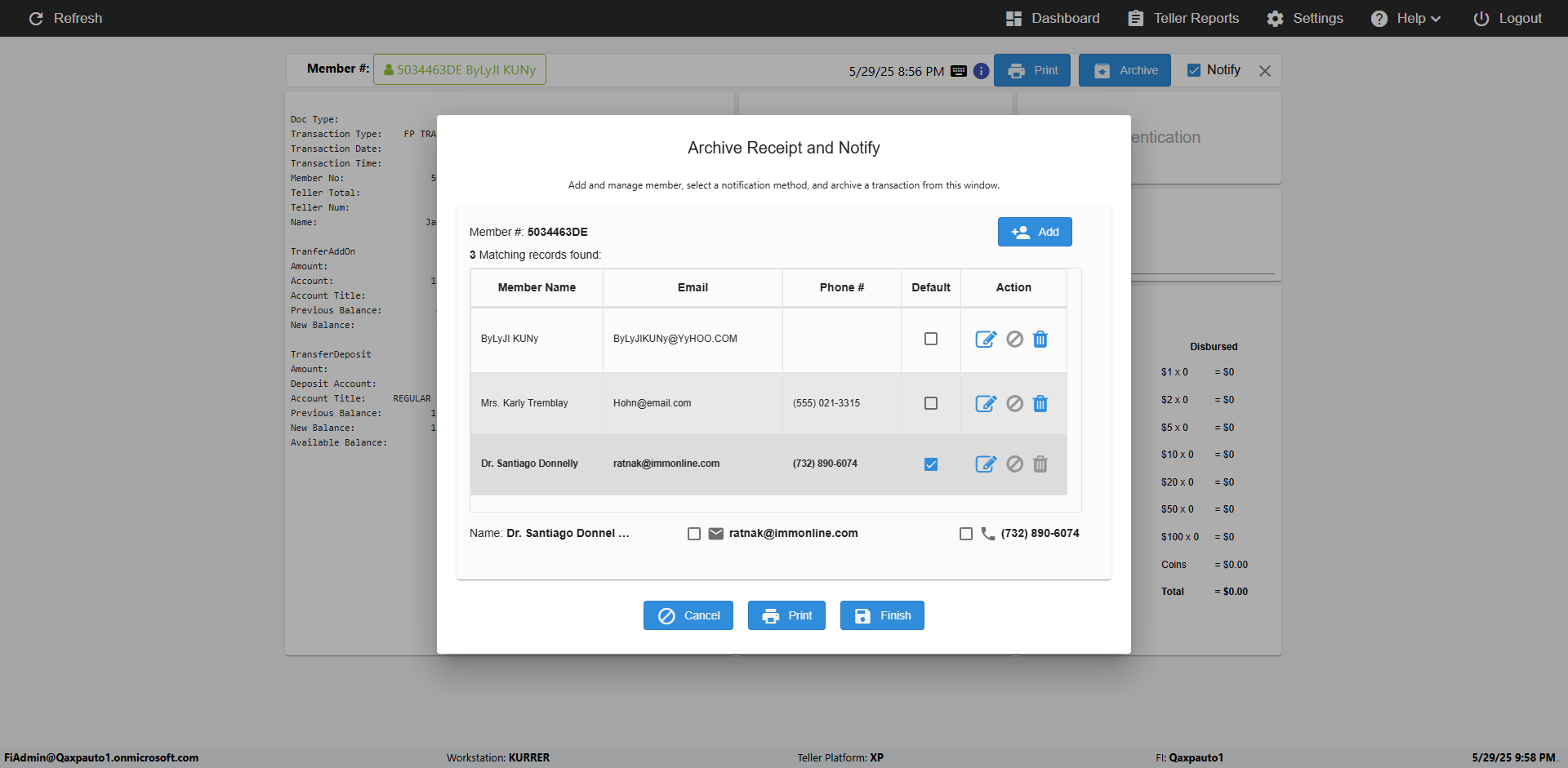Log out using the Logout button
The width and height of the screenshot is (1568, 768).
(1508, 18)
